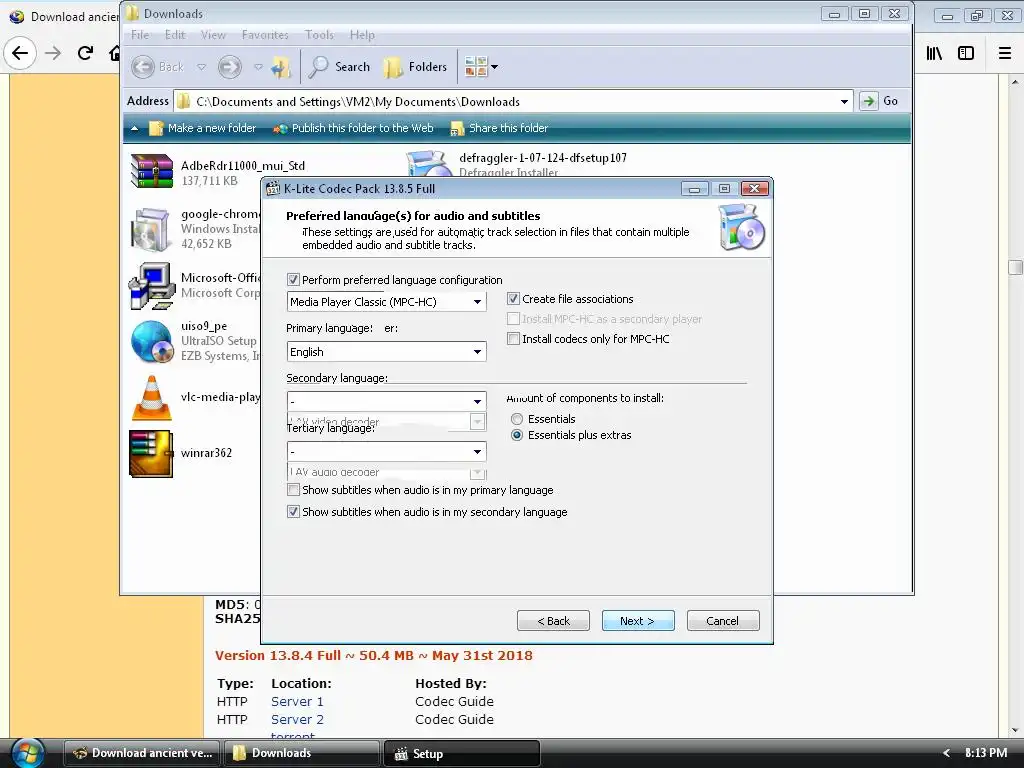The image size is (1024, 768).
Task: Open the browser Library icon
Action: click(x=934, y=53)
